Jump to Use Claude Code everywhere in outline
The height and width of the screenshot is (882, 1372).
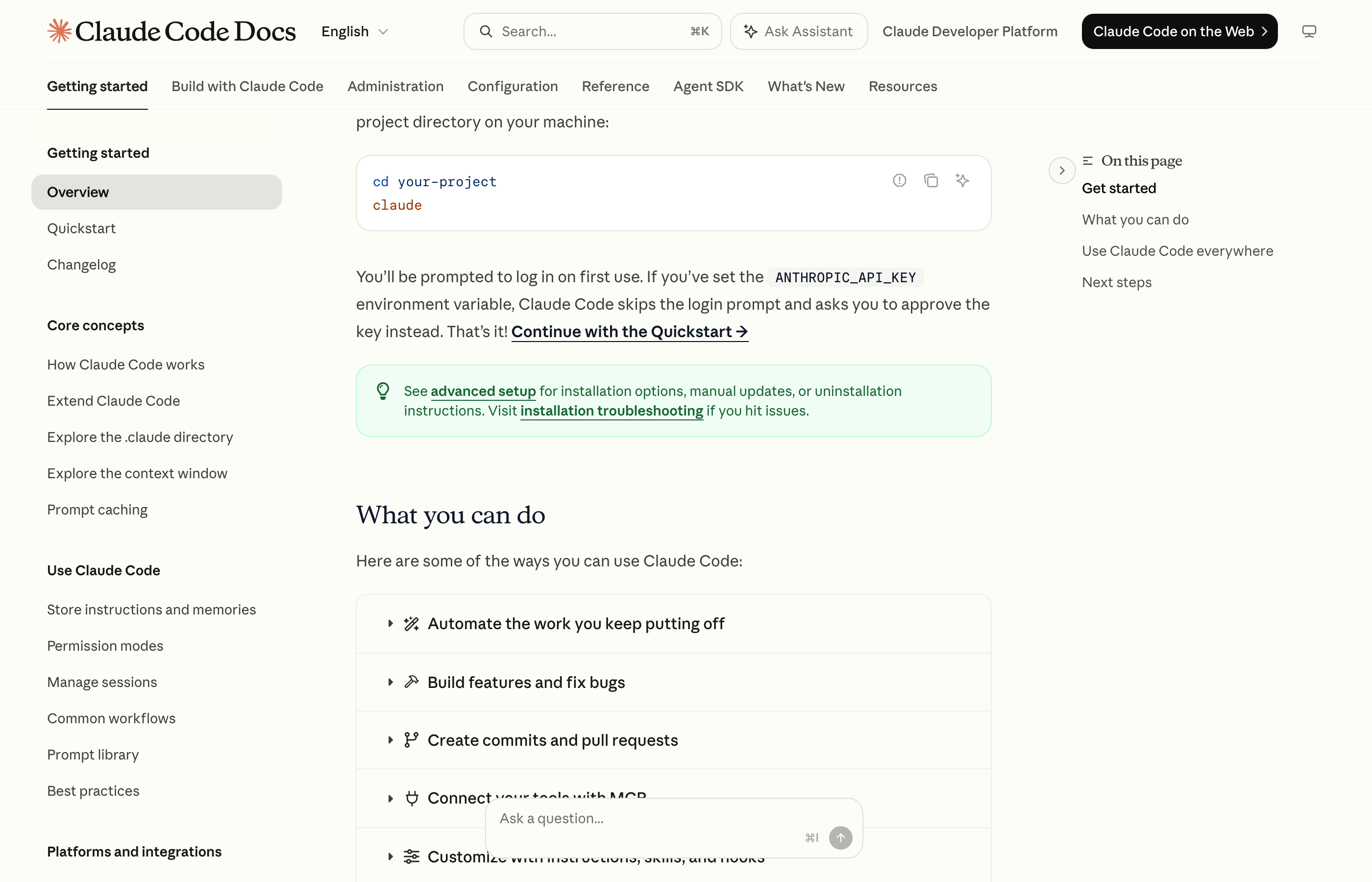pos(1177,251)
